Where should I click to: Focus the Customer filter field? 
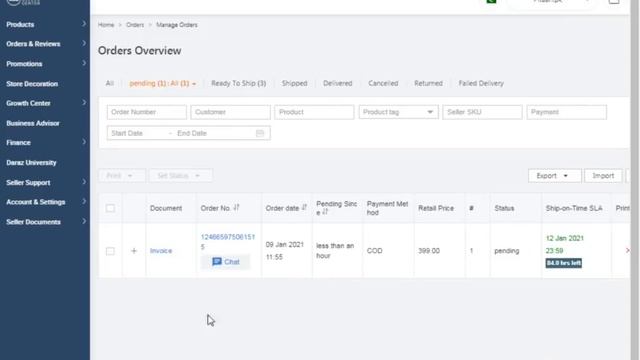230,112
